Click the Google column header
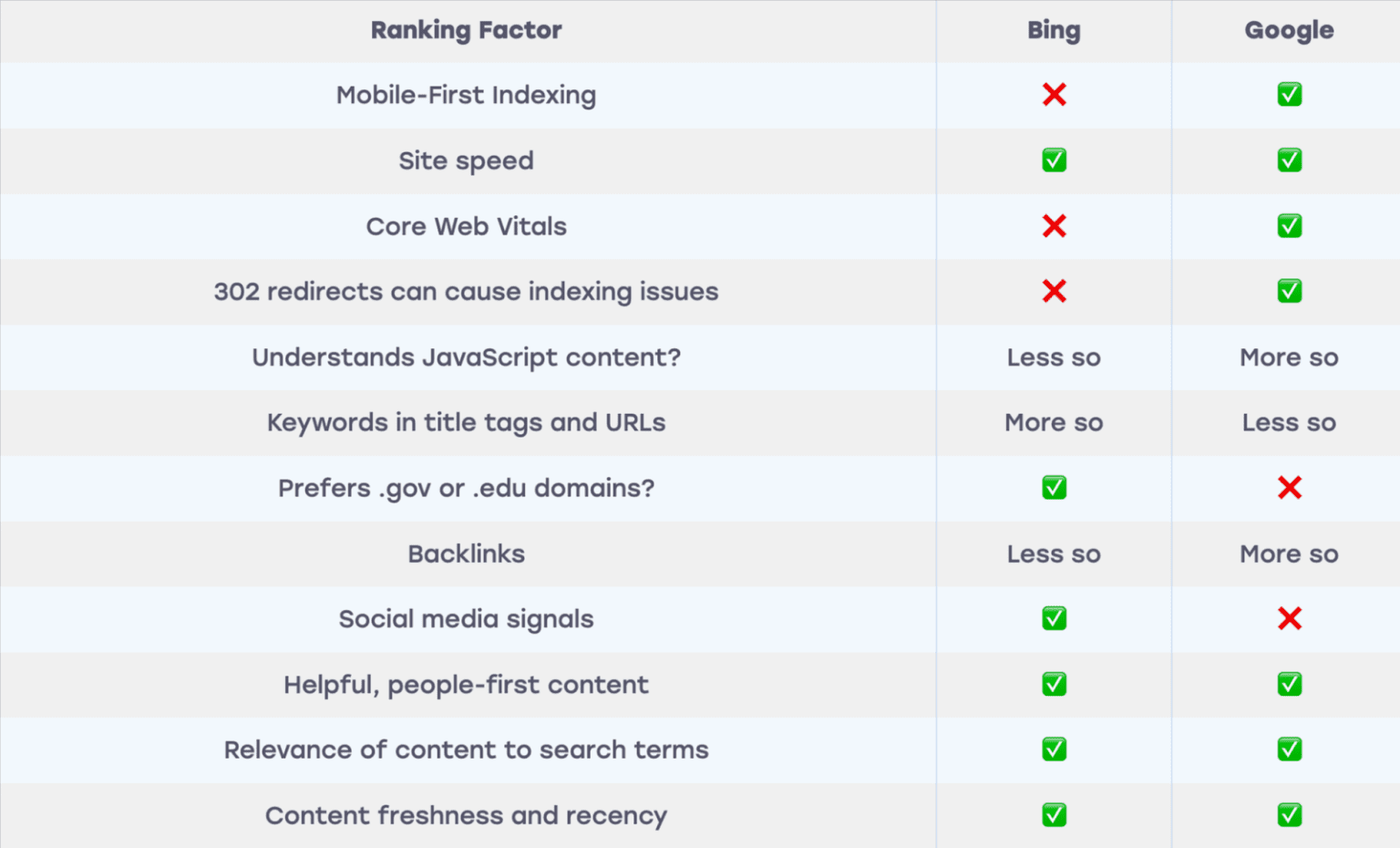 pyautogui.click(x=1289, y=30)
